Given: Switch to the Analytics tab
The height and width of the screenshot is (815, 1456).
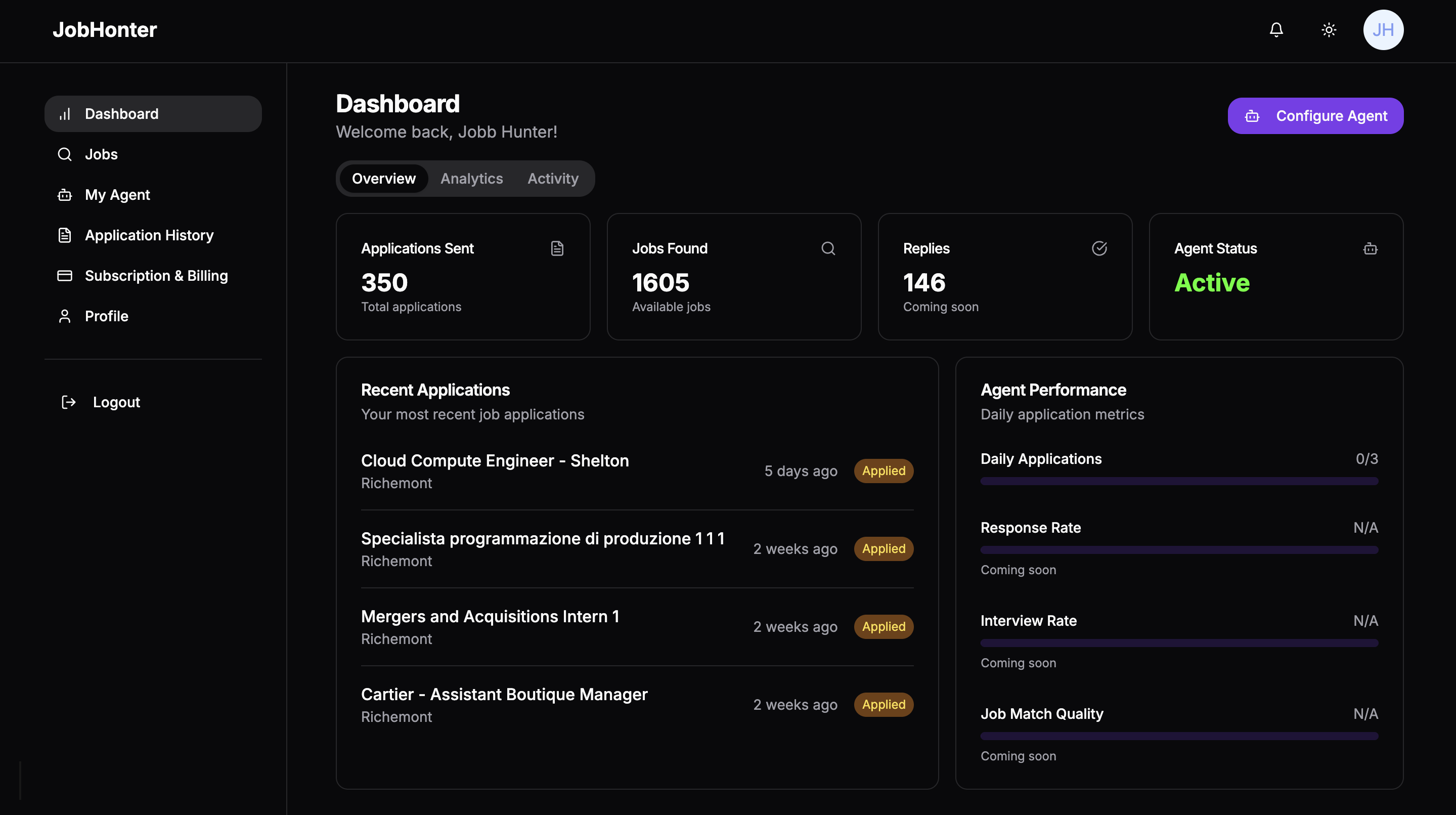Looking at the screenshot, I should pyautogui.click(x=471, y=179).
